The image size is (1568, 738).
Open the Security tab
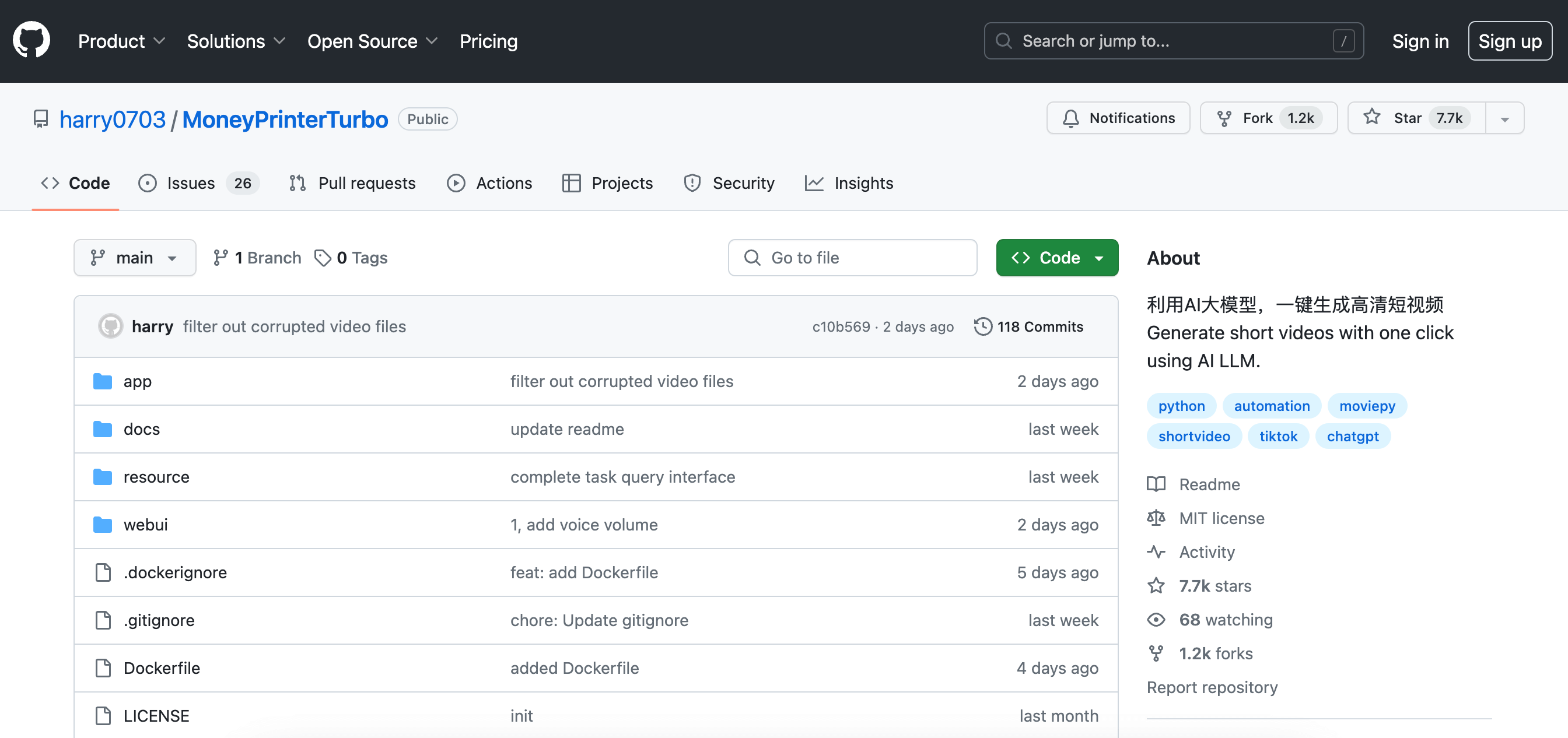[729, 183]
